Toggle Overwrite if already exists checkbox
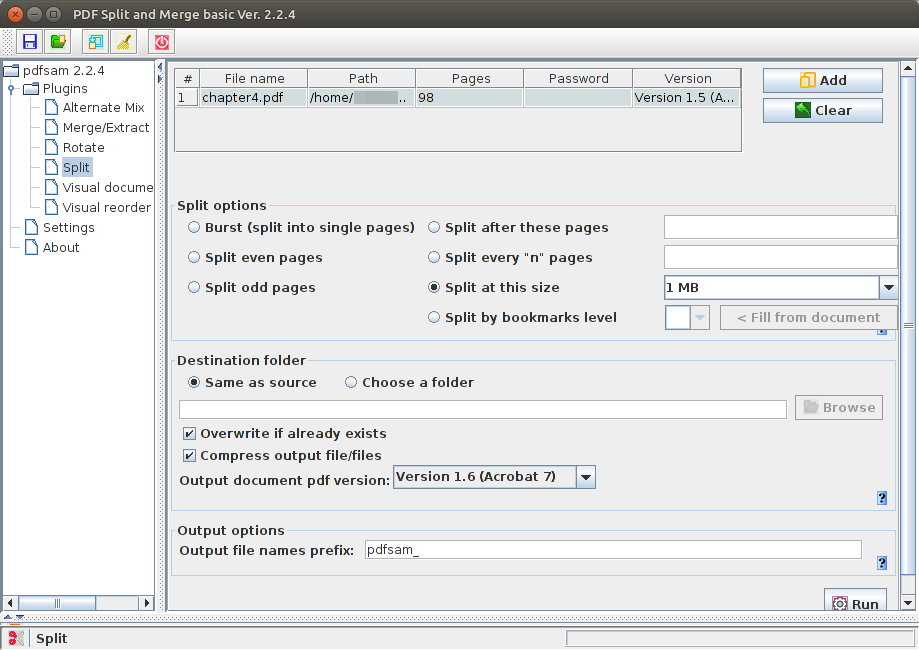Screen dimensions: 919x650 click(x=189, y=434)
